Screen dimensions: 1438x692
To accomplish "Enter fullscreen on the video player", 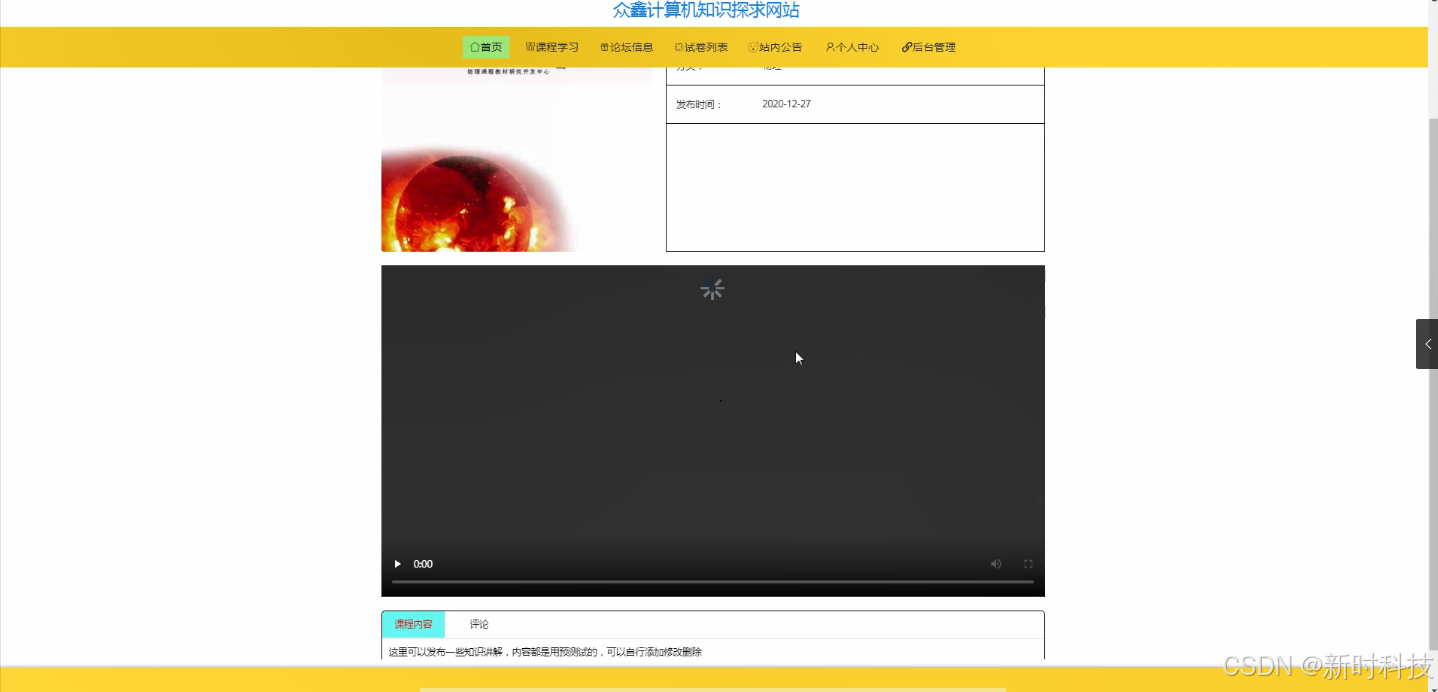I will tap(1028, 564).
